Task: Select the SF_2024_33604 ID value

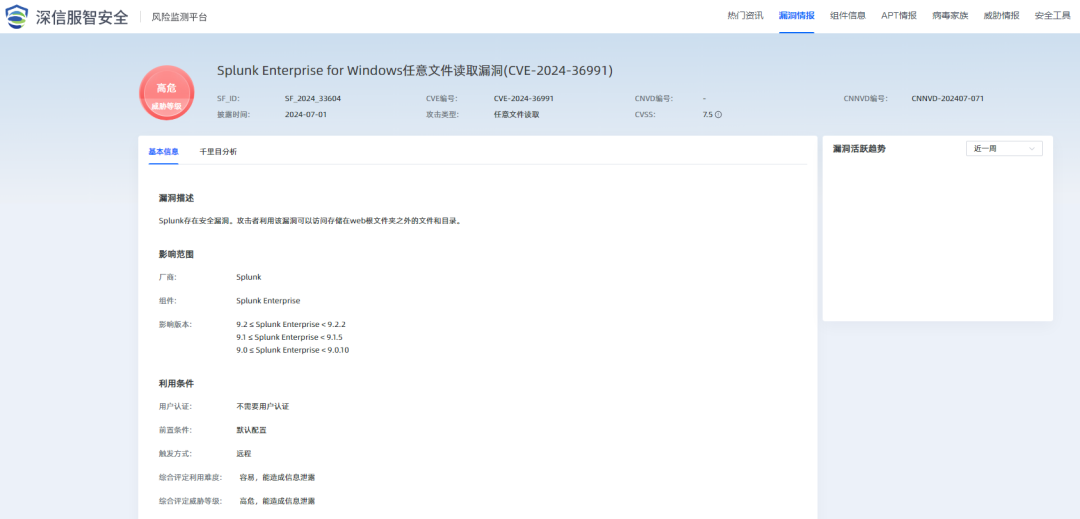Action: click(313, 98)
